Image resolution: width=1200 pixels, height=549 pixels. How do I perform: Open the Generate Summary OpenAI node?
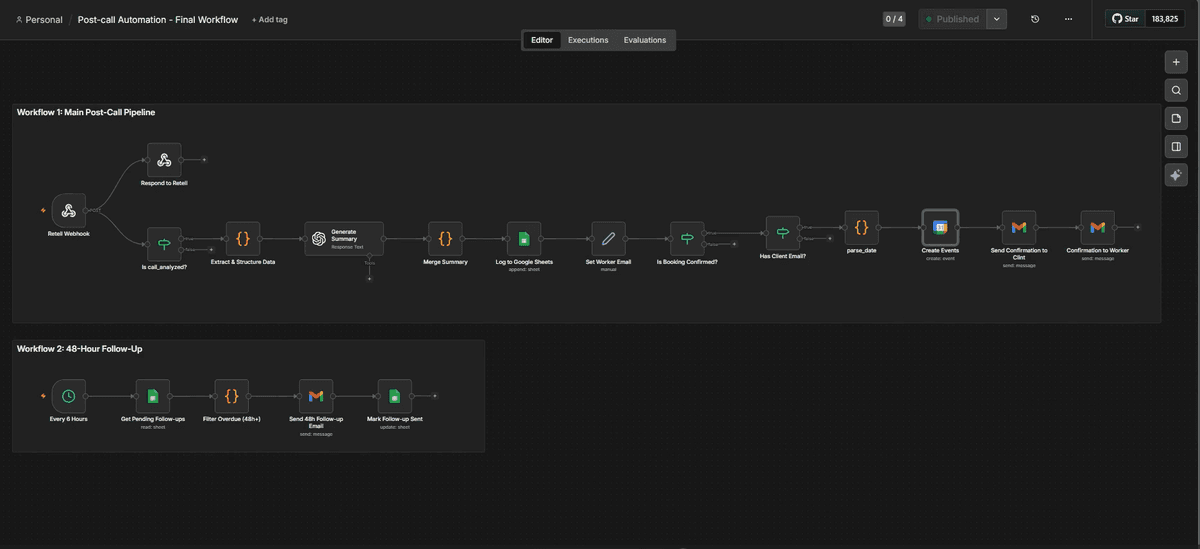pyautogui.click(x=344, y=239)
